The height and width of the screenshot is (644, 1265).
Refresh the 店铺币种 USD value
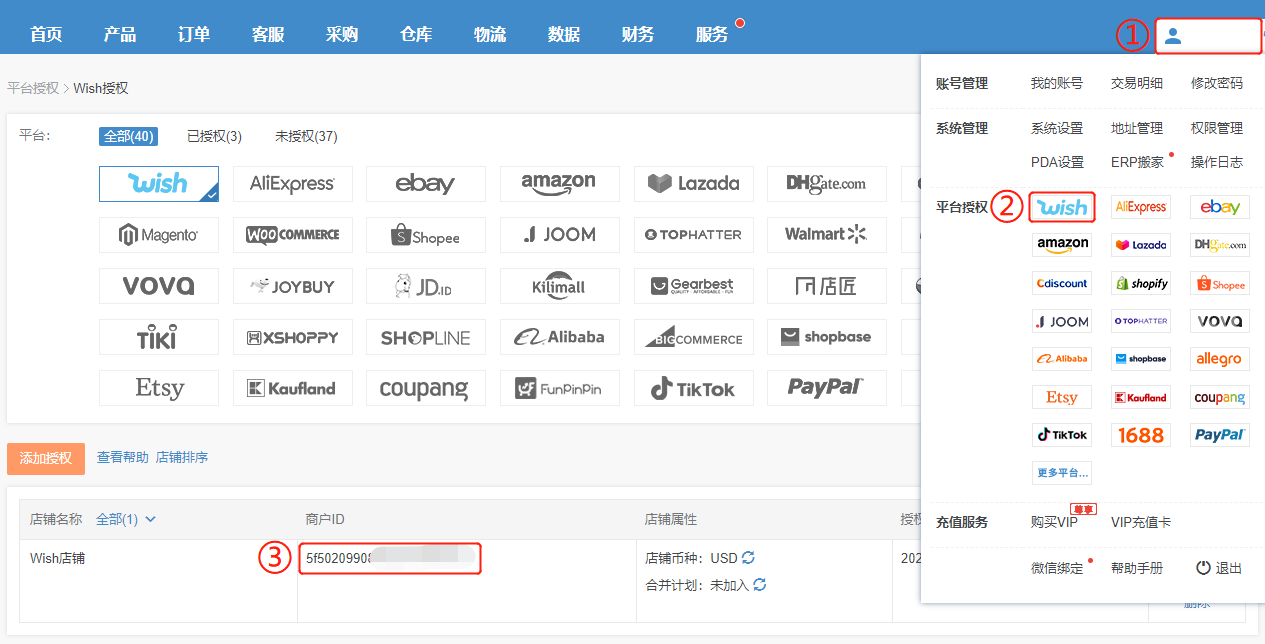[x=748, y=557]
